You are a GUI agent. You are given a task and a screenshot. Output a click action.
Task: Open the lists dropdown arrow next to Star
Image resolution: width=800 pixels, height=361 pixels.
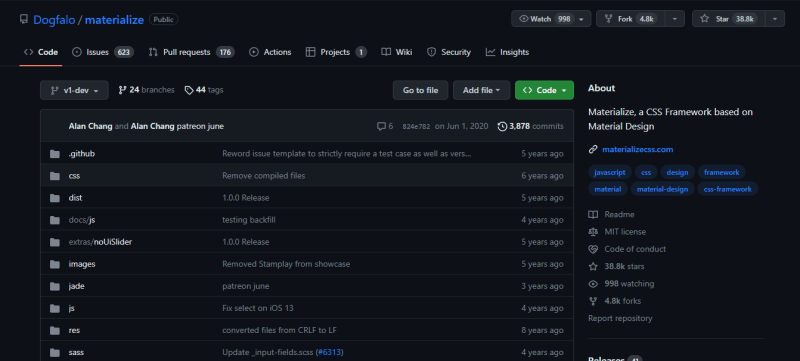click(x=775, y=19)
